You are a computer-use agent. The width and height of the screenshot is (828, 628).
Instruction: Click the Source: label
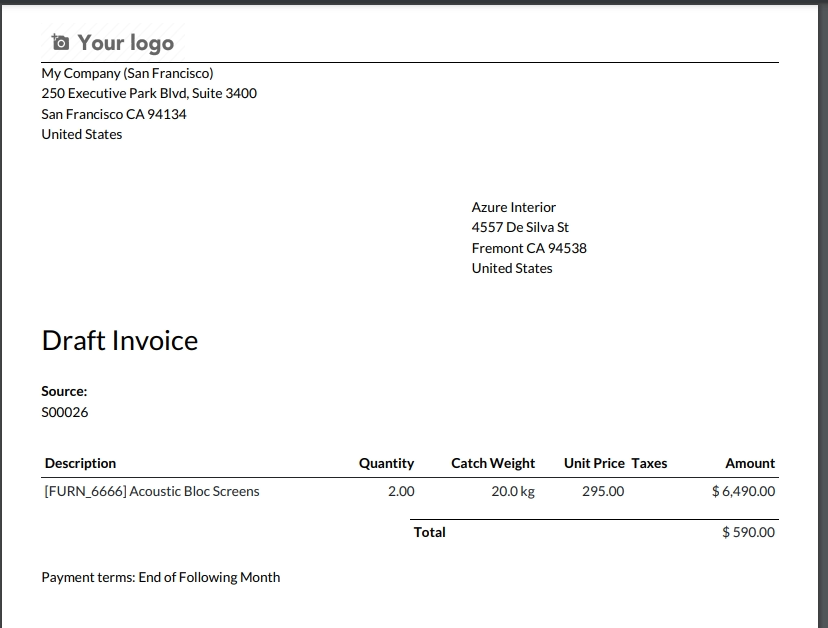click(64, 391)
